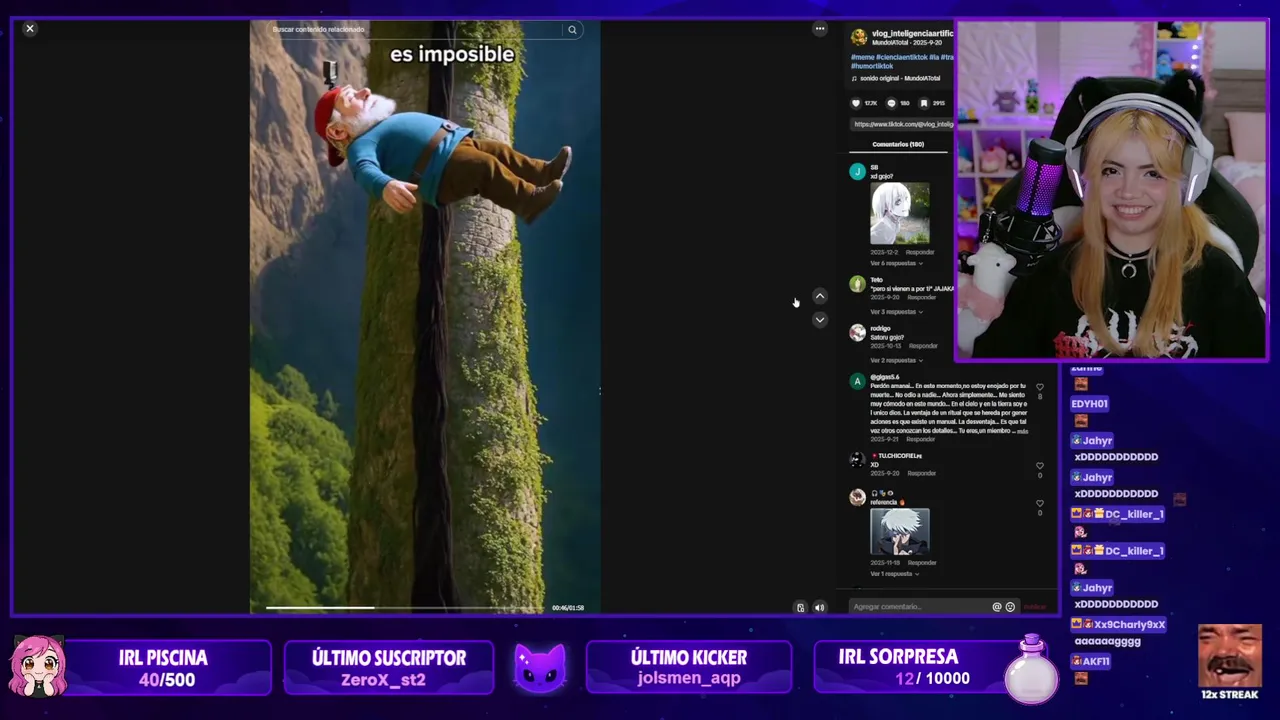Click chat username EDYH01
The height and width of the screenshot is (720, 1280).
[1089, 404]
